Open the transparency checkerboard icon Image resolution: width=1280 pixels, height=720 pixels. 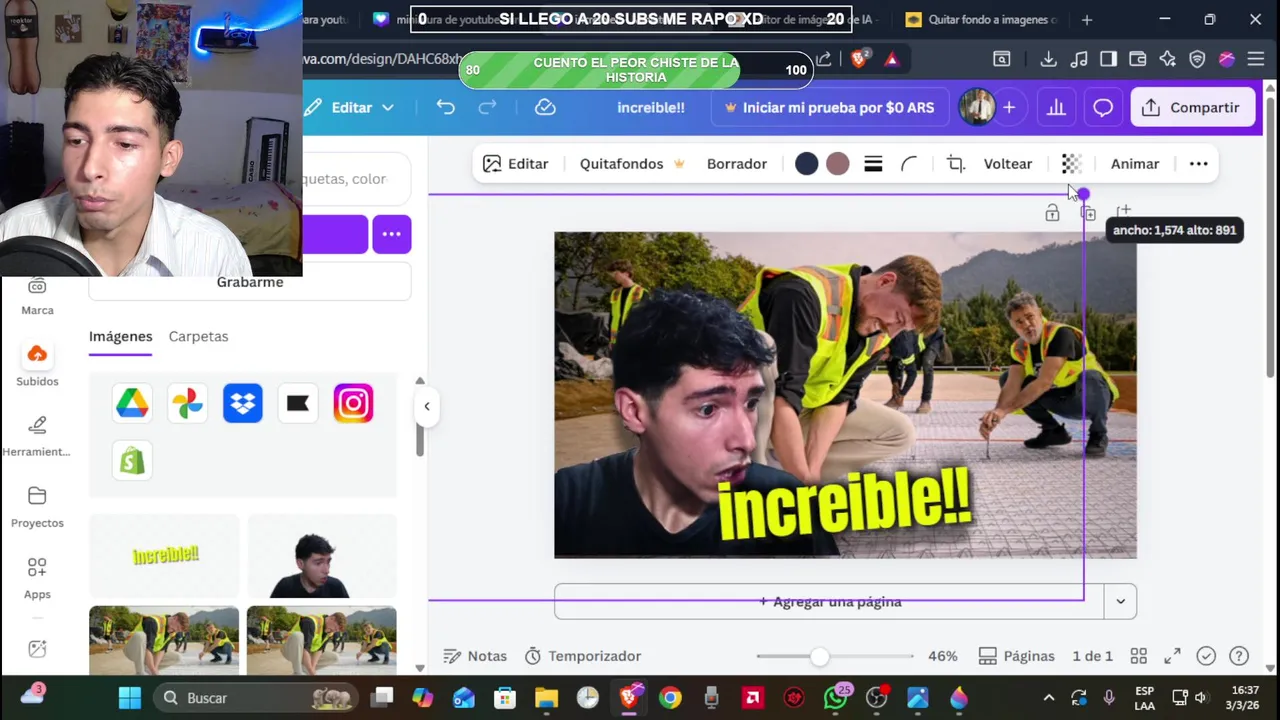(x=1071, y=164)
